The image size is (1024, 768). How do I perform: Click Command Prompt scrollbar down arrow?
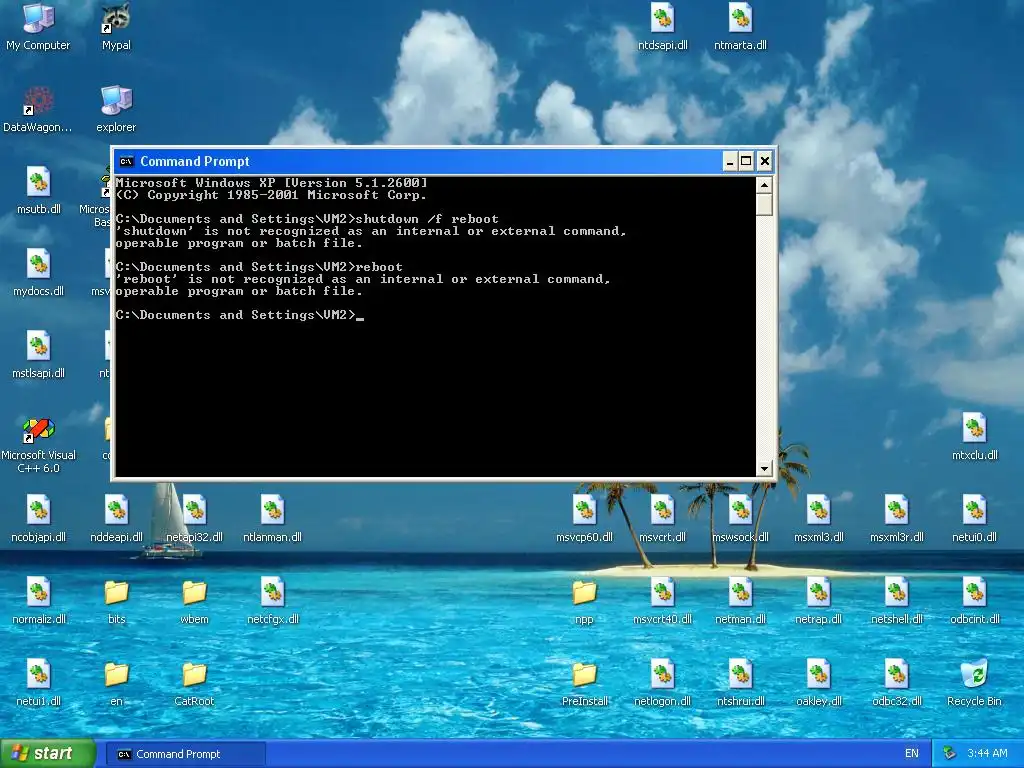pyautogui.click(x=764, y=468)
